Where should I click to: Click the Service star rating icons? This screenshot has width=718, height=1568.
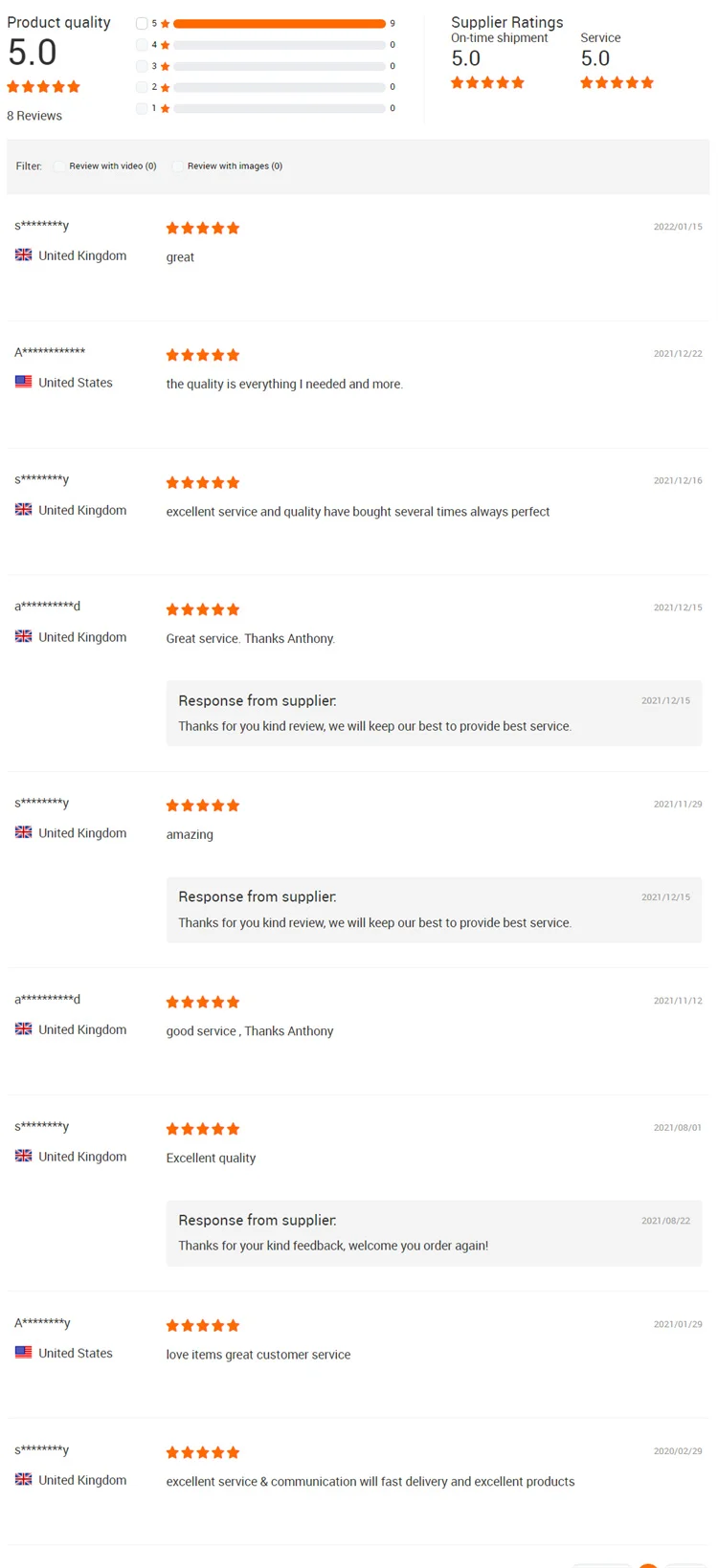pos(617,83)
